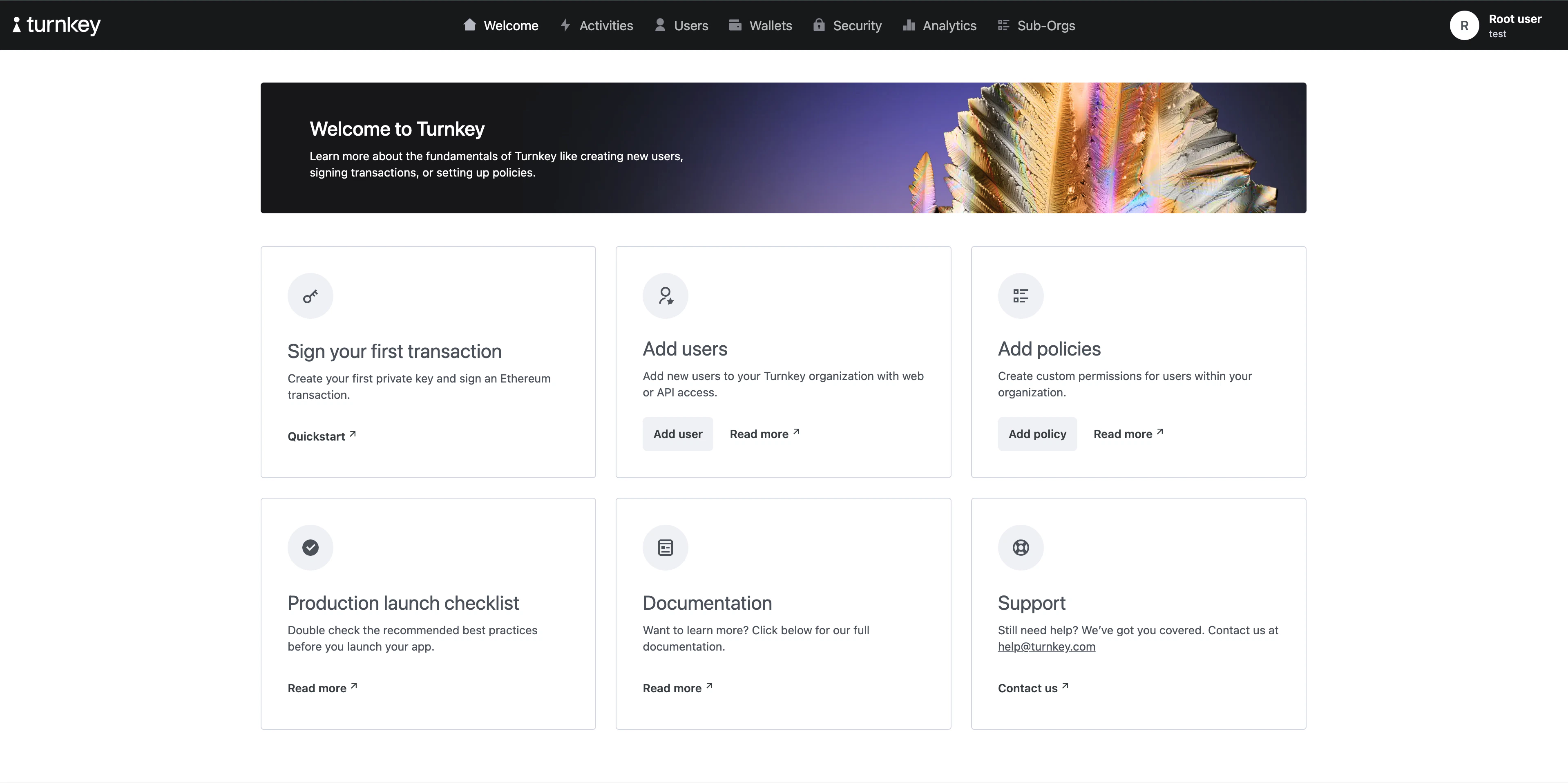Click the Support life-ring icon
The height and width of the screenshot is (783, 1568).
[x=1020, y=547]
